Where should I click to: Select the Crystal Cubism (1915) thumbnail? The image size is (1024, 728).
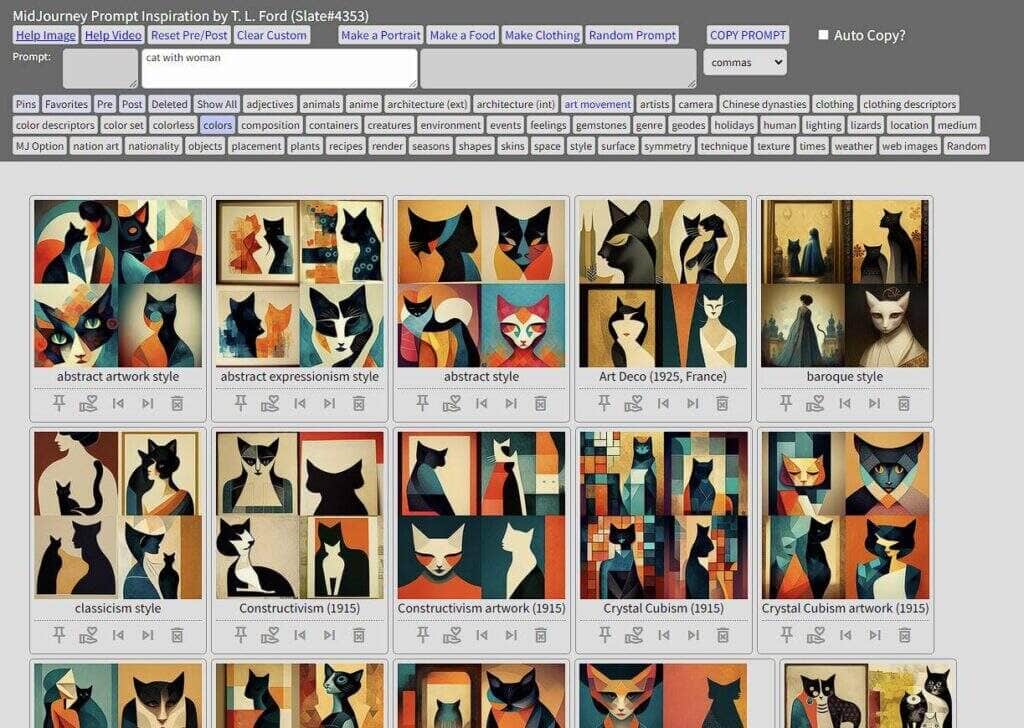(x=663, y=515)
